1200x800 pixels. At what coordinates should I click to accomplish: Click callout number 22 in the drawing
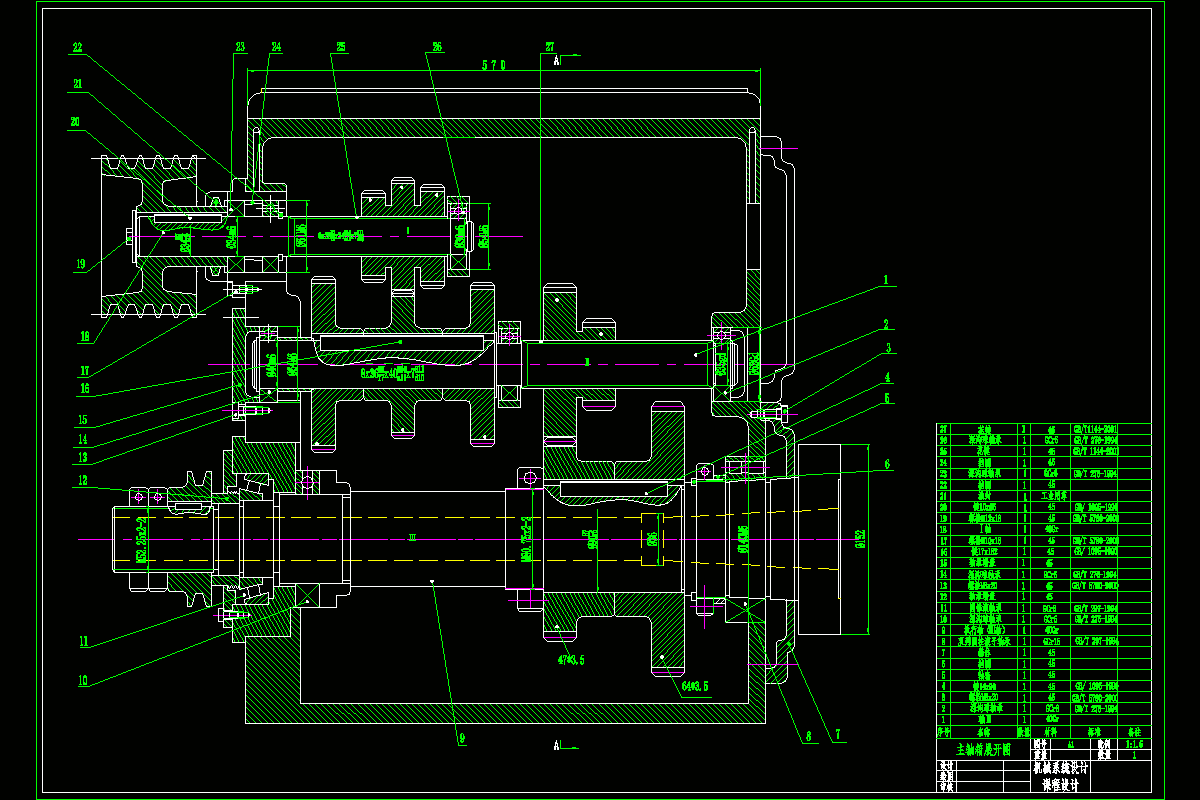tap(77, 47)
